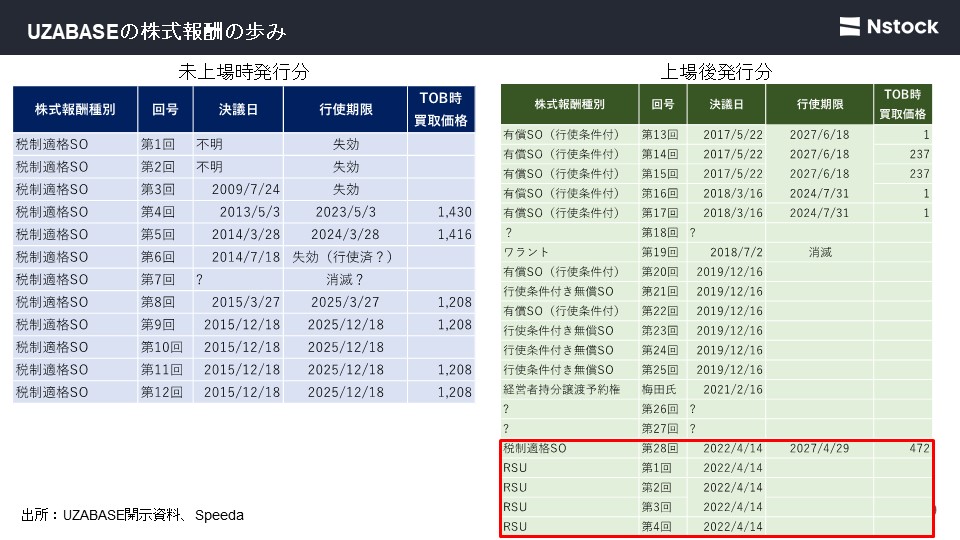Image resolution: width=960 pixels, height=540 pixels.
Task: Click 行使期限 header in the 未上場時発行分 table
Action: point(346,110)
